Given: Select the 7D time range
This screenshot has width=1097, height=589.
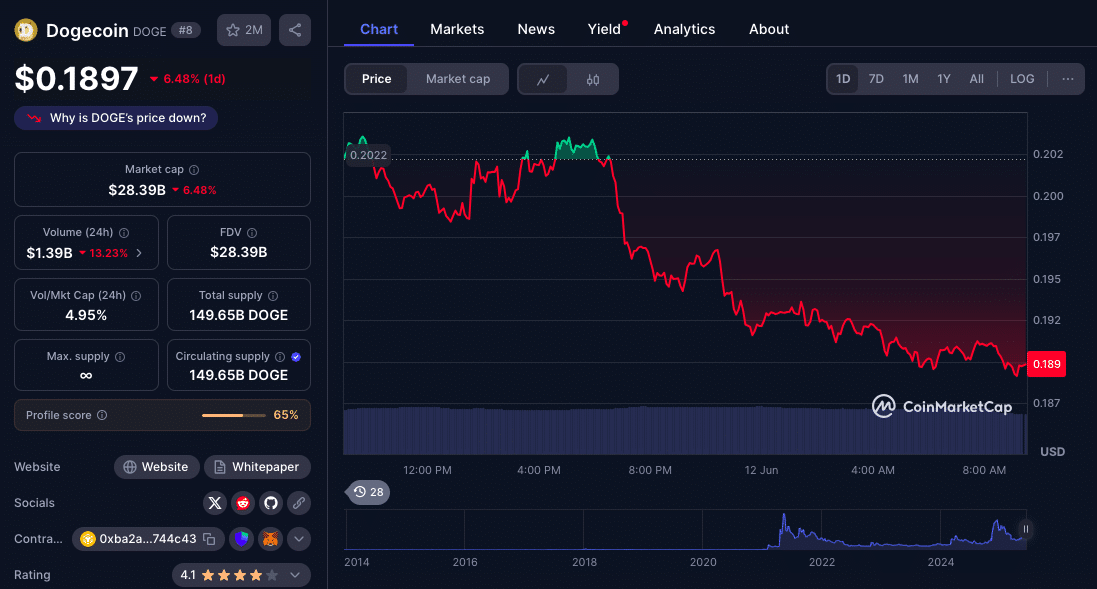Looking at the screenshot, I should pyautogui.click(x=876, y=79).
